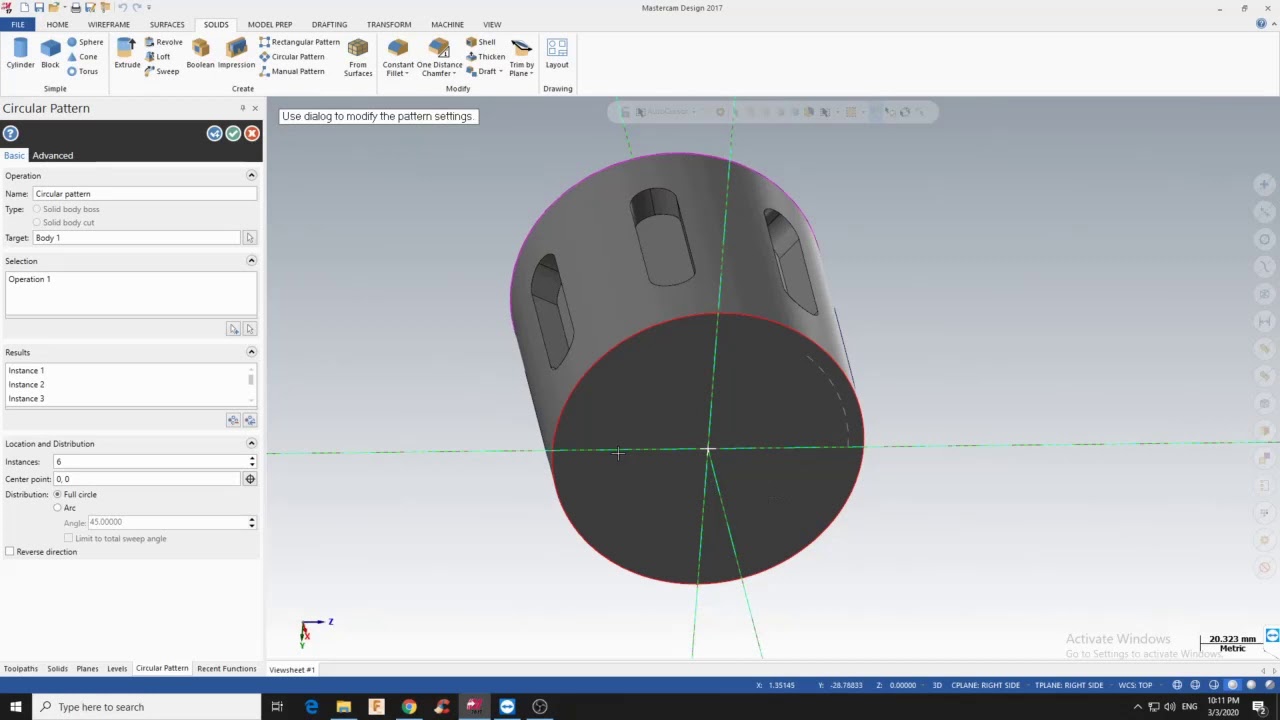Switch to Levels manager tab

tap(117, 669)
